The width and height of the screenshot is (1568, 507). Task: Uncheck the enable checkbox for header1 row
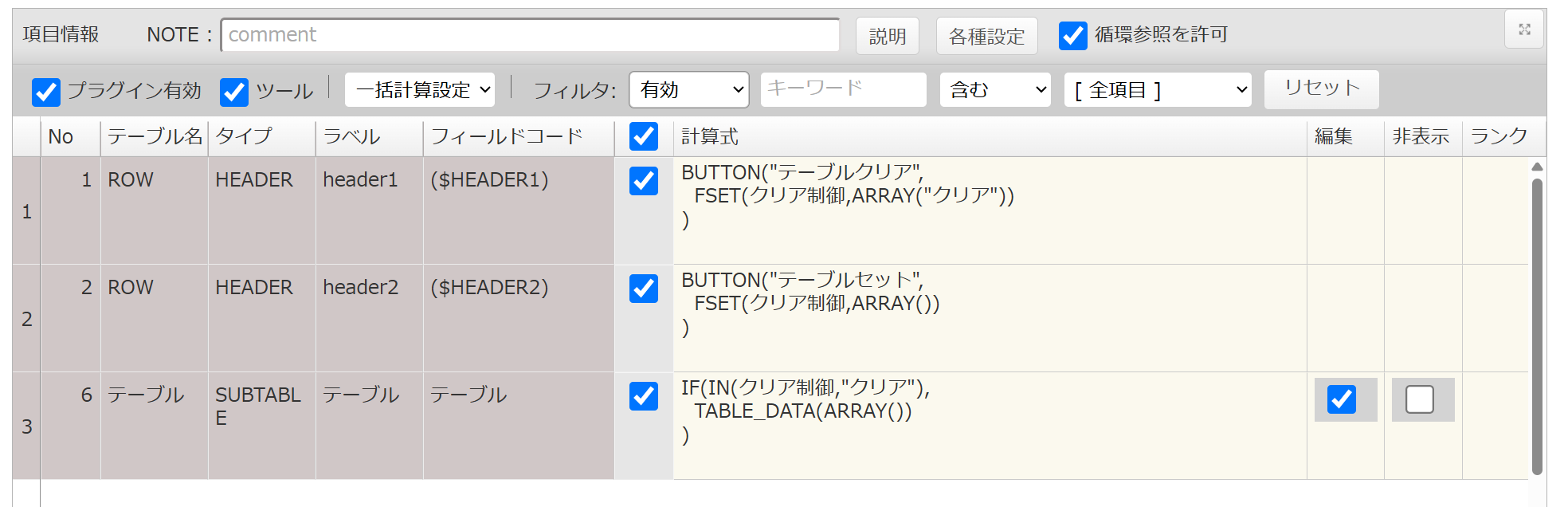point(643,181)
